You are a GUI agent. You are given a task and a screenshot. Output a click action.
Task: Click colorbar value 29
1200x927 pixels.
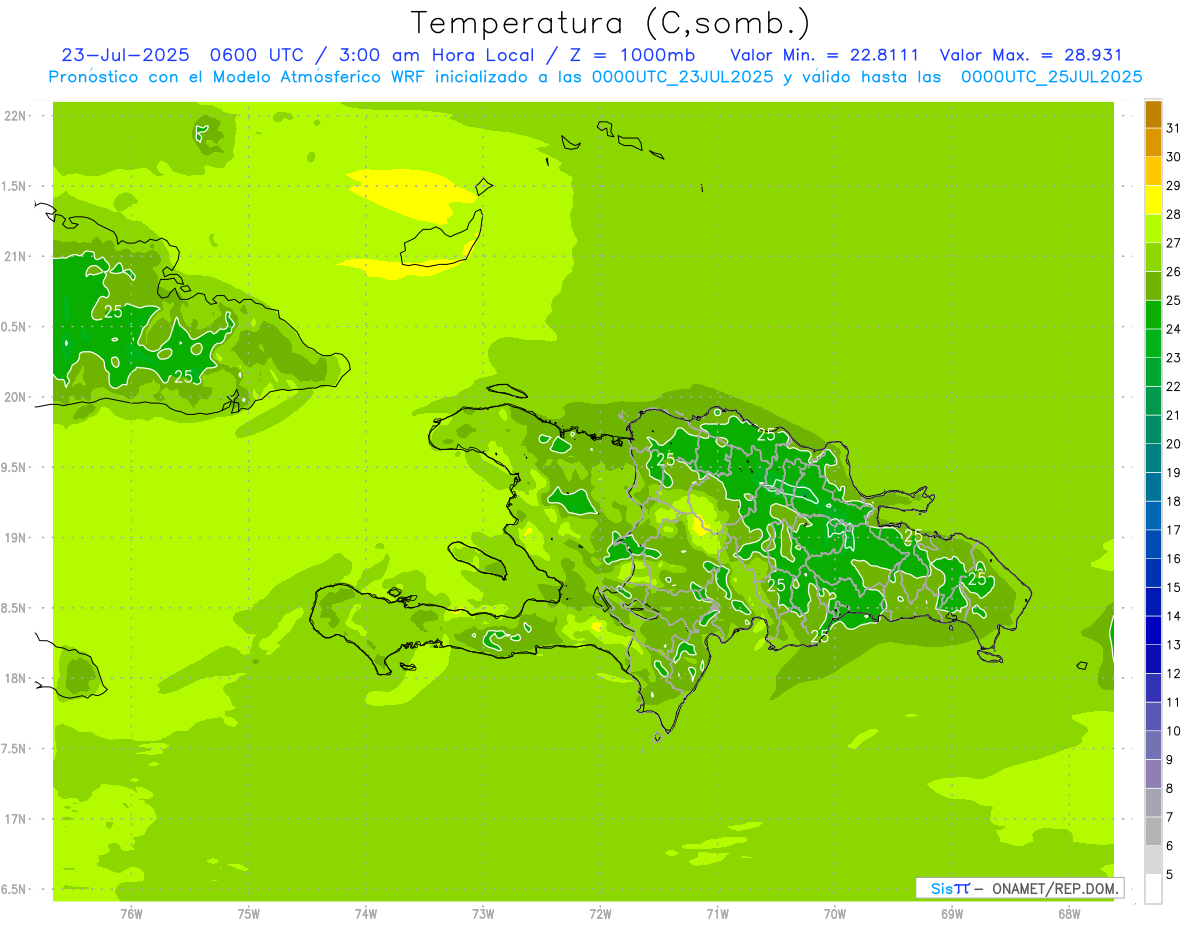point(1173,185)
